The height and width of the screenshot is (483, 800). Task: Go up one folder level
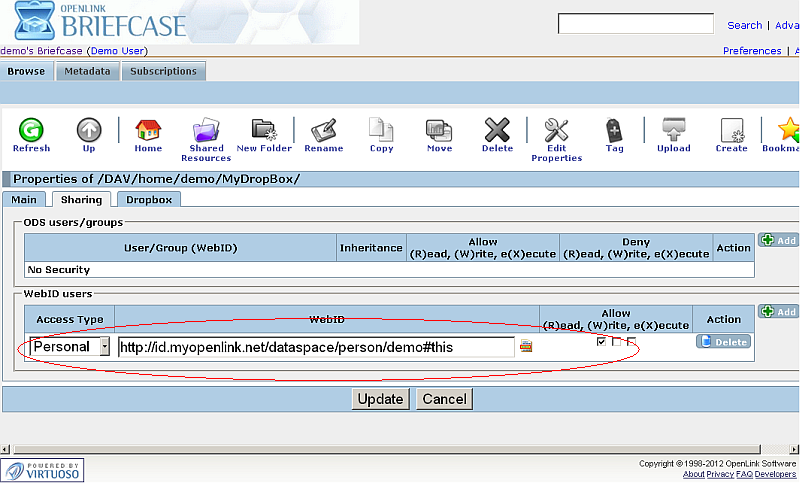click(x=89, y=135)
